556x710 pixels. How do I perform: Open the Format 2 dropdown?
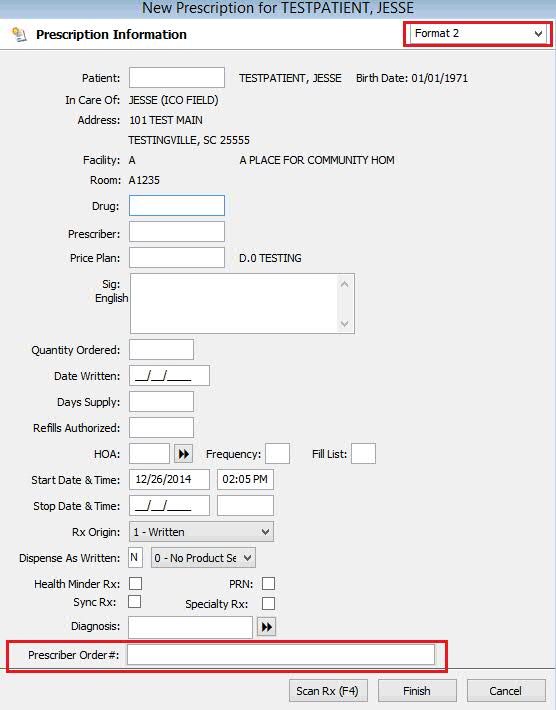pyautogui.click(x=478, y=34)
